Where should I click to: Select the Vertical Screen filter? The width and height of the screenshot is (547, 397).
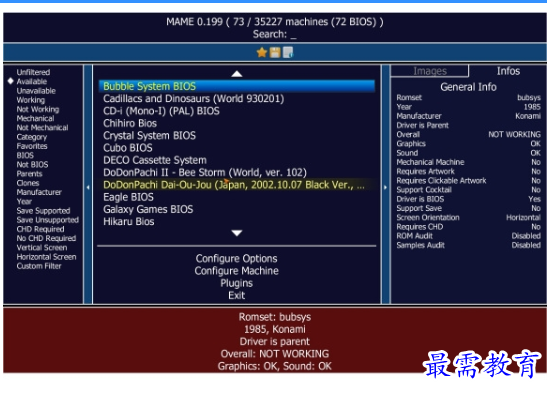[42, 248]
